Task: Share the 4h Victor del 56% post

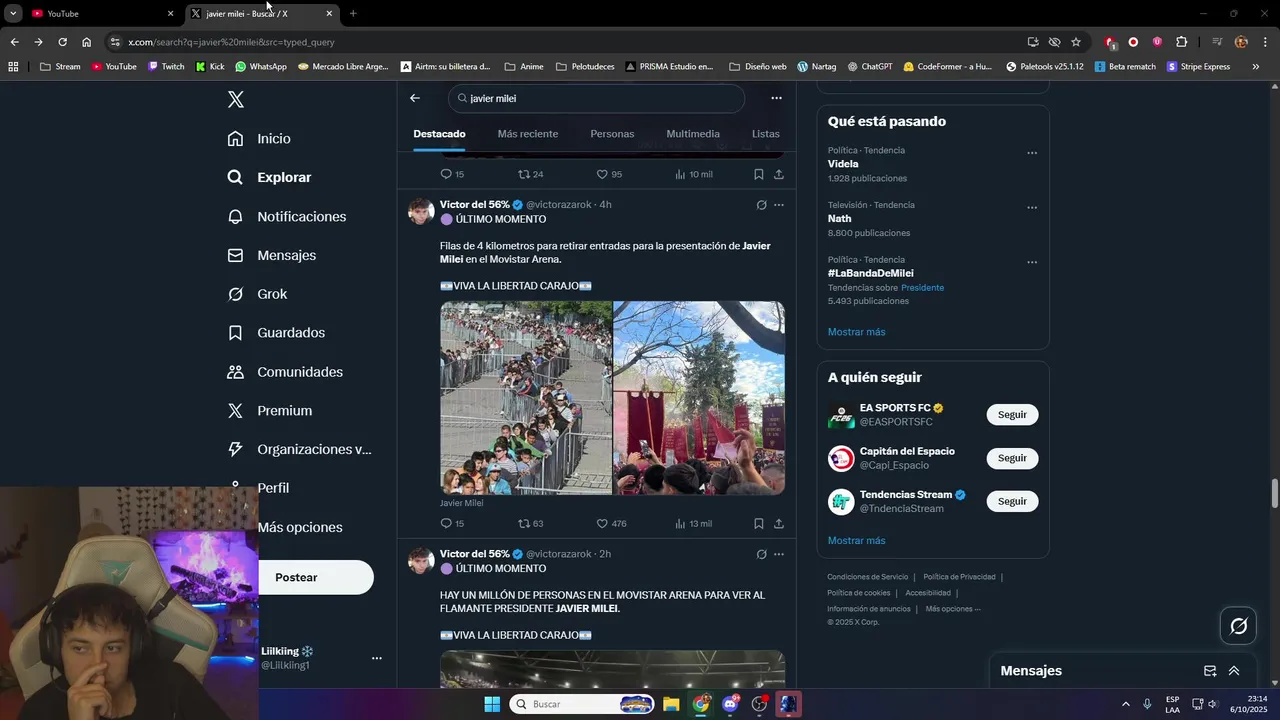Action: [x=779, y=523]
